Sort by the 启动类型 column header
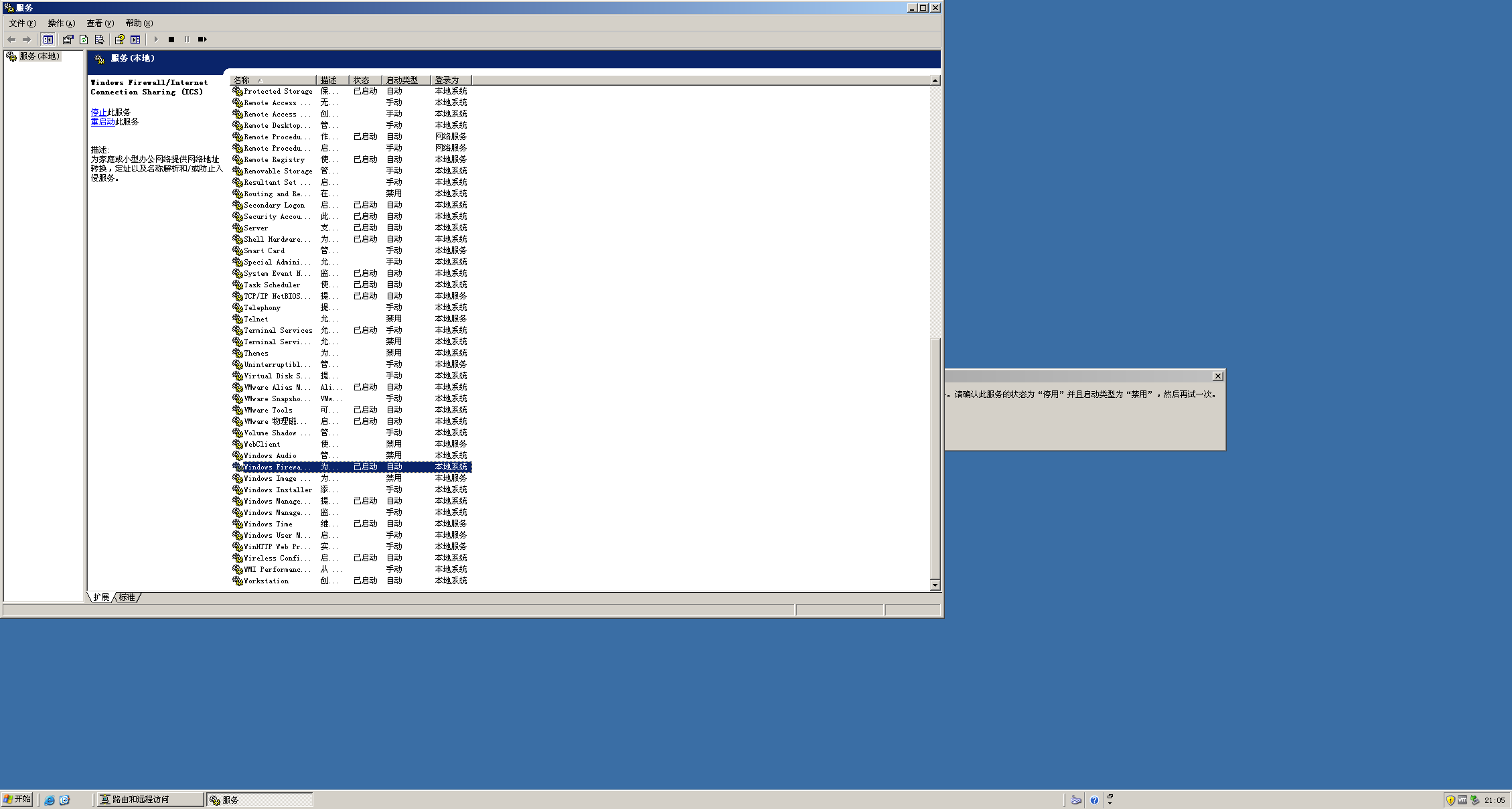This screenshot has height=809, width=1512. (405, 80)
